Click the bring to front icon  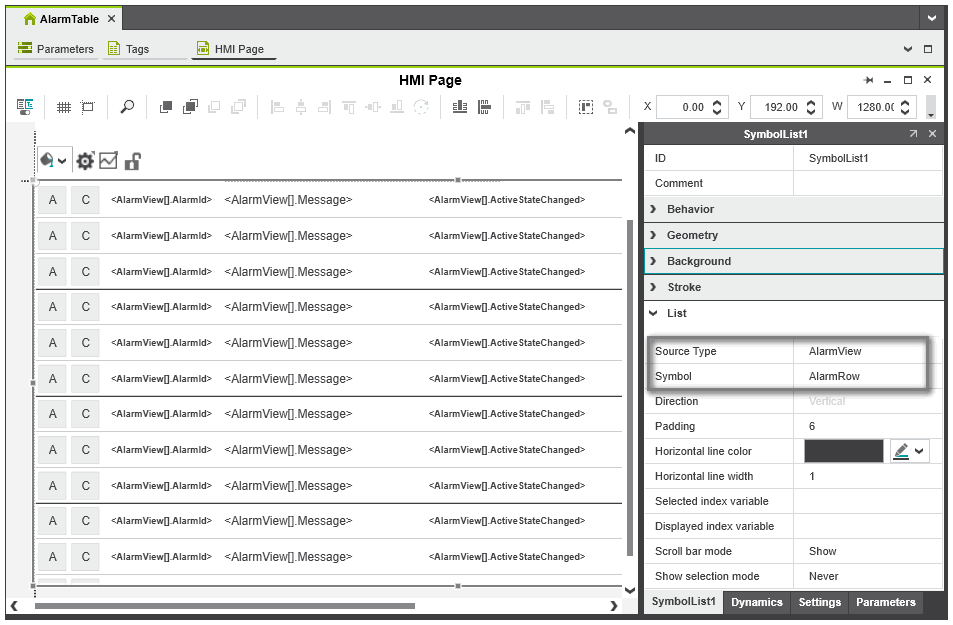click(166, 107)
